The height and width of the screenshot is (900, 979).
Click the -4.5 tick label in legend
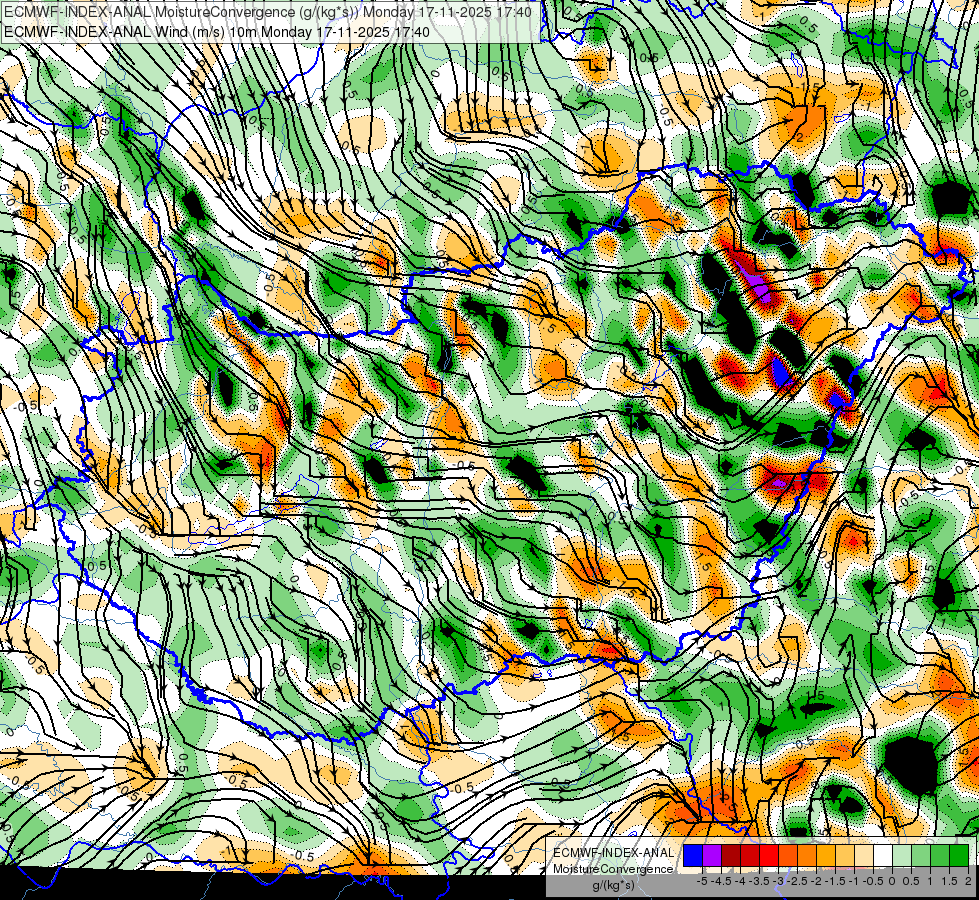[x=721, y=881]
